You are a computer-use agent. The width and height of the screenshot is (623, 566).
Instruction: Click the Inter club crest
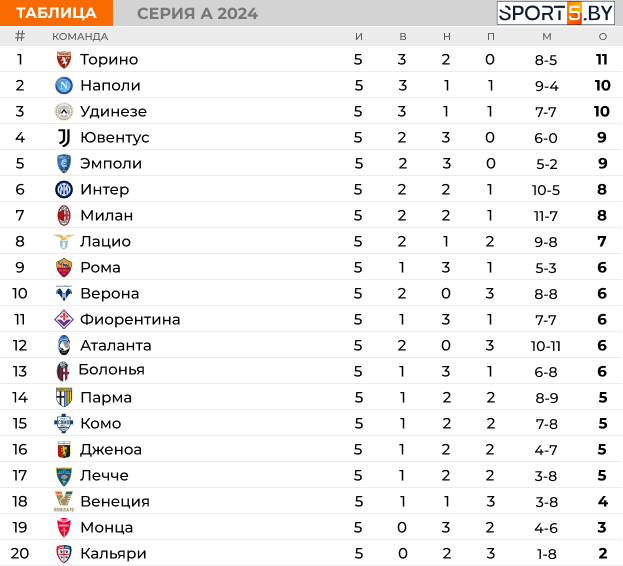[64, 189]
